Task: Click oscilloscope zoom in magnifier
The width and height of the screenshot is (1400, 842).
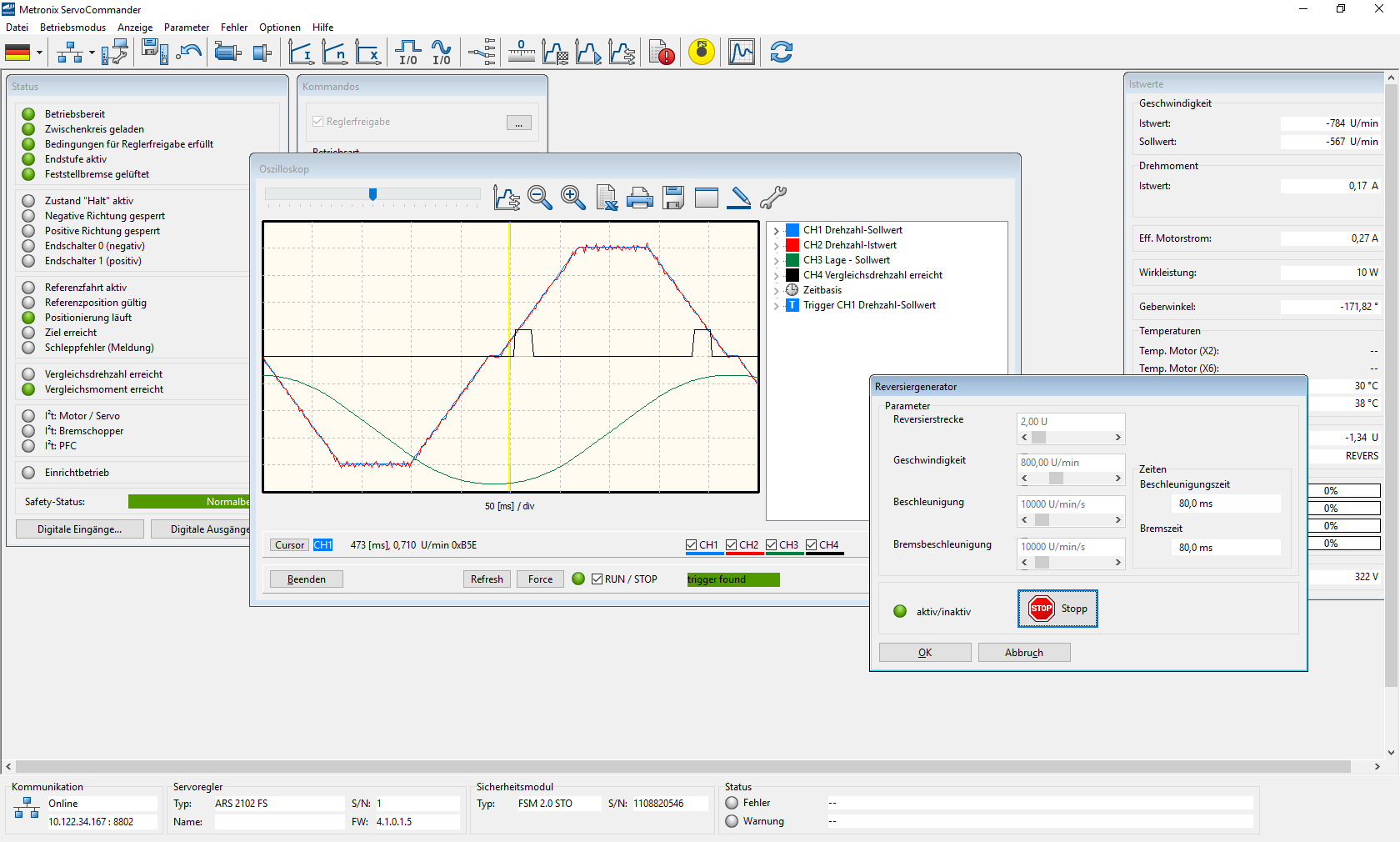Action: 573,198
